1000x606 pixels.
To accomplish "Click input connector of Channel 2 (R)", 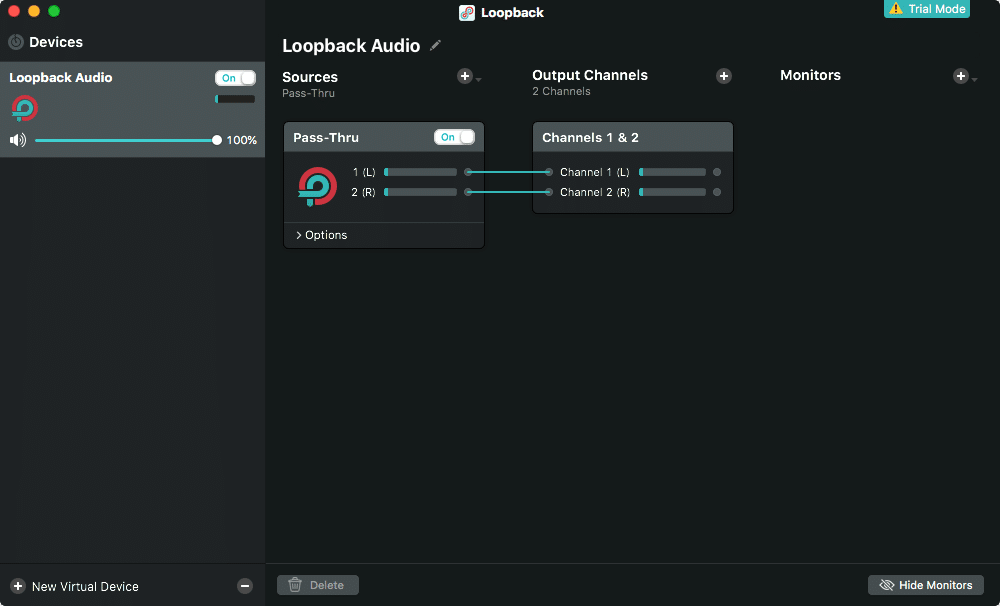I will [x=548, y=192].
